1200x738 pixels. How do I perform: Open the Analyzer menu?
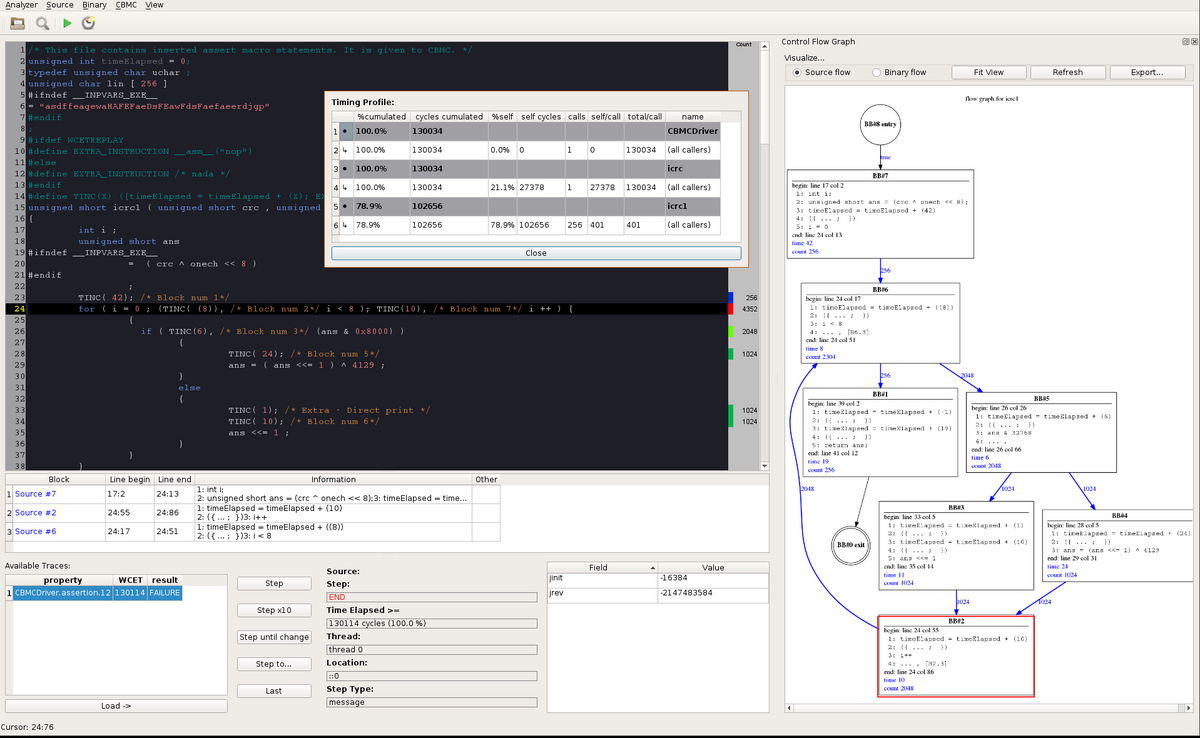21,5
